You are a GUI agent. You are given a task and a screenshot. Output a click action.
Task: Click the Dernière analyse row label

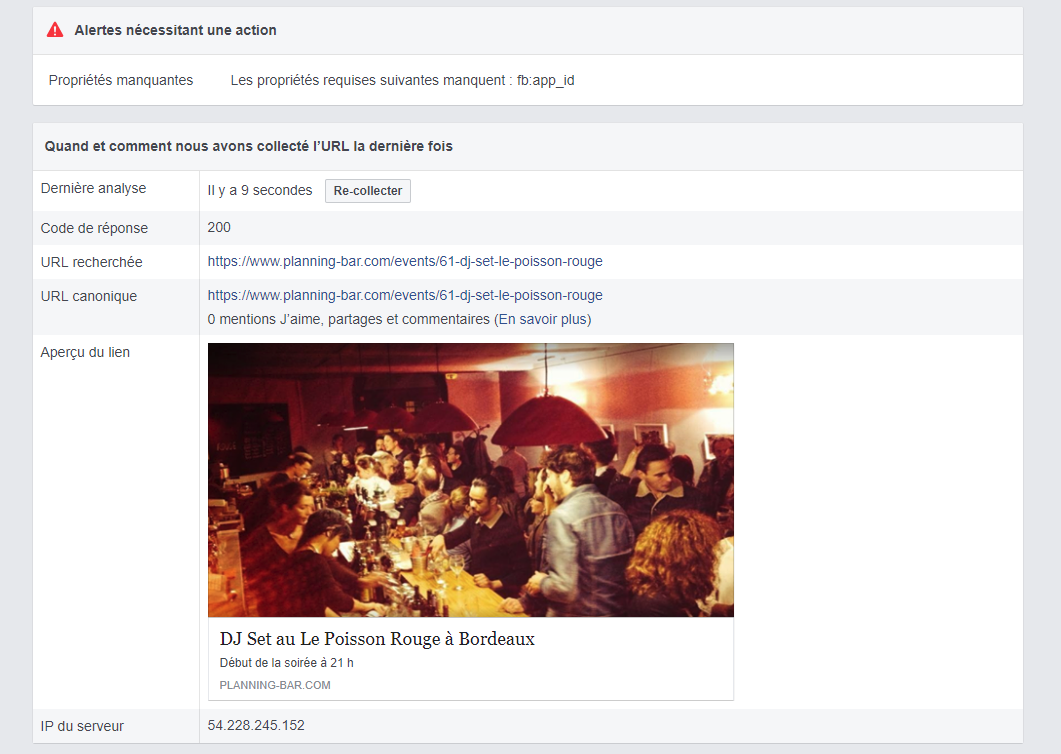(93, 189)
